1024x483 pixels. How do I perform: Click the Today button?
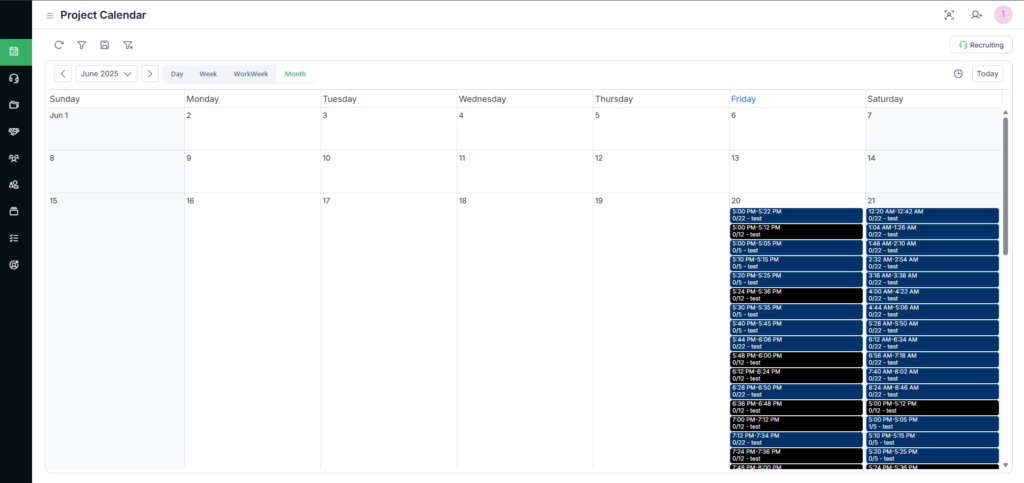click(987, 74)
